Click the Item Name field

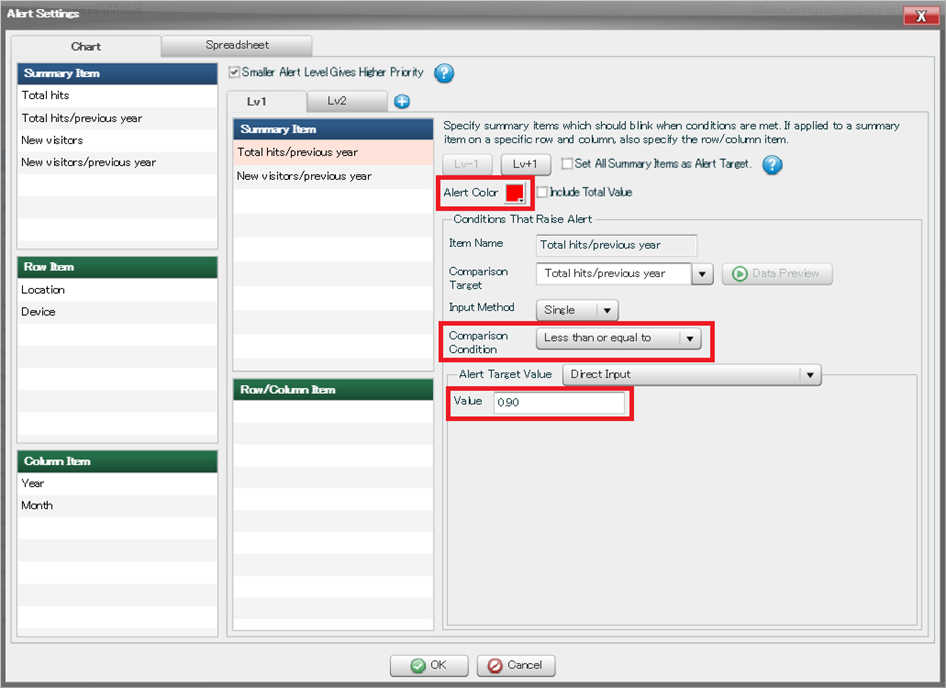tap(617, 245)
